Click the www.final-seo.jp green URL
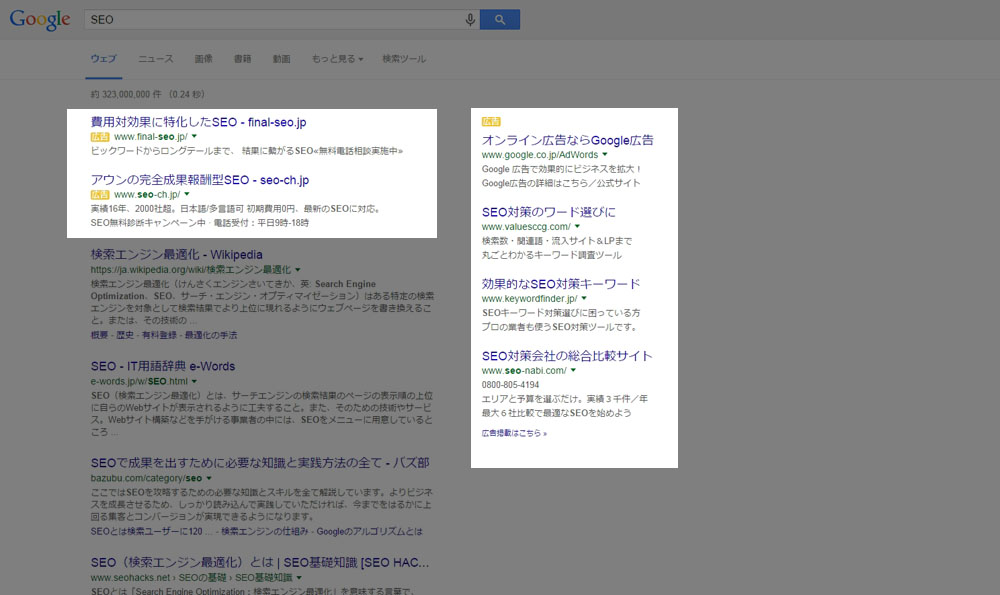Image resolution: width=1000 pixels, height=595 pixels. (151, 137)
